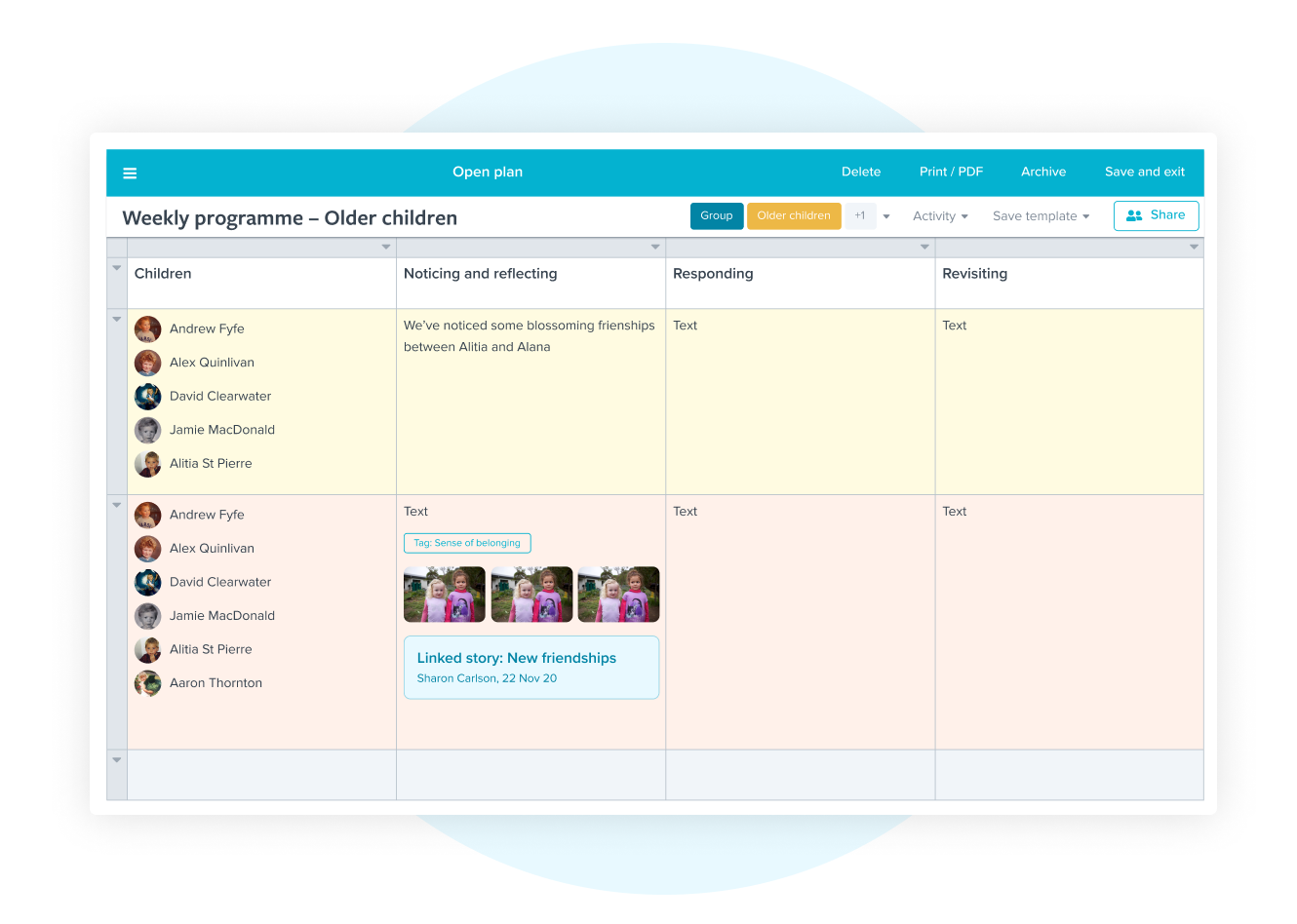Select Aaron Thornton's avatar

[x=147, y=683]
